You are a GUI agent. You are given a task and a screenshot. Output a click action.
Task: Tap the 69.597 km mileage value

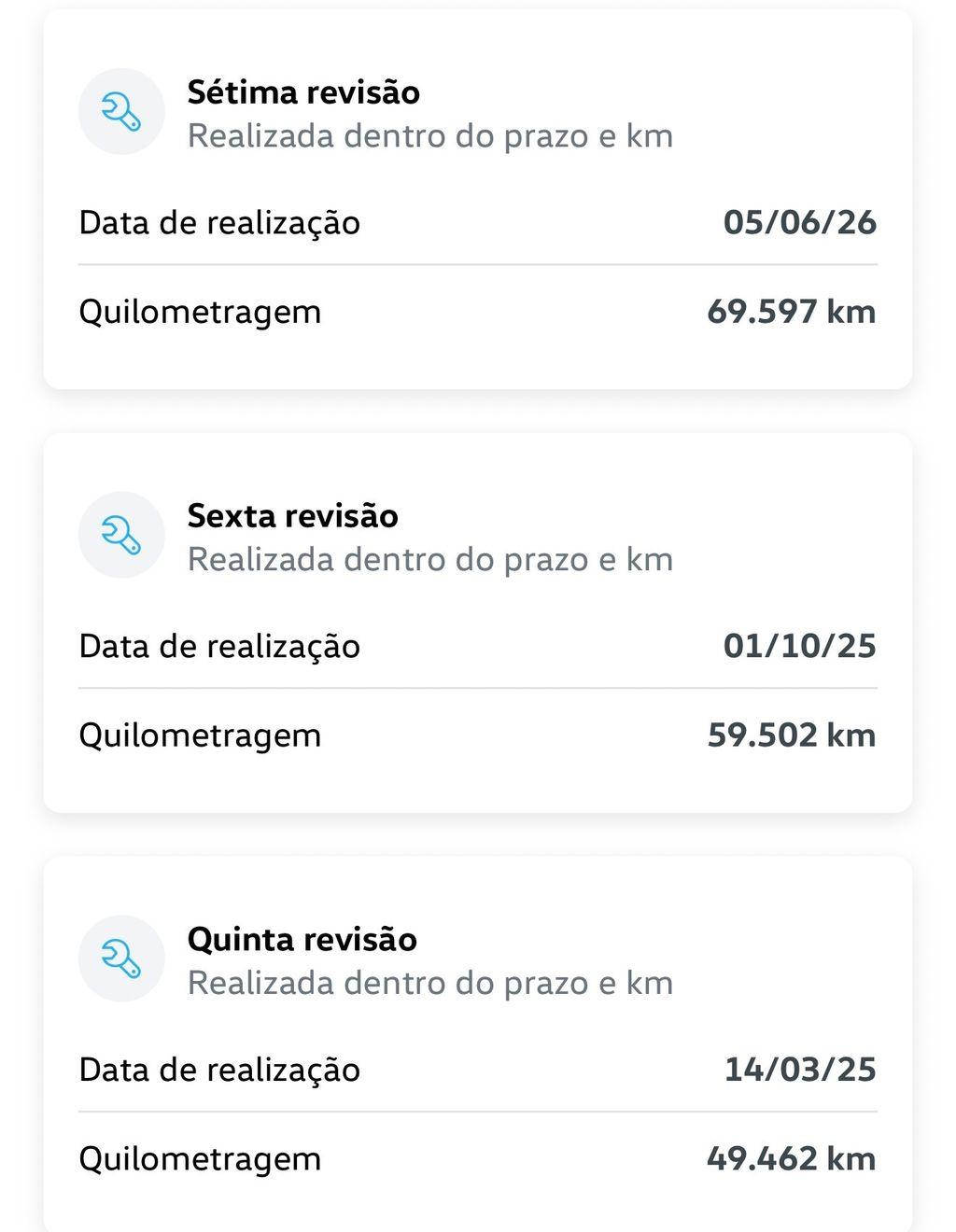(x=792, y=312)
